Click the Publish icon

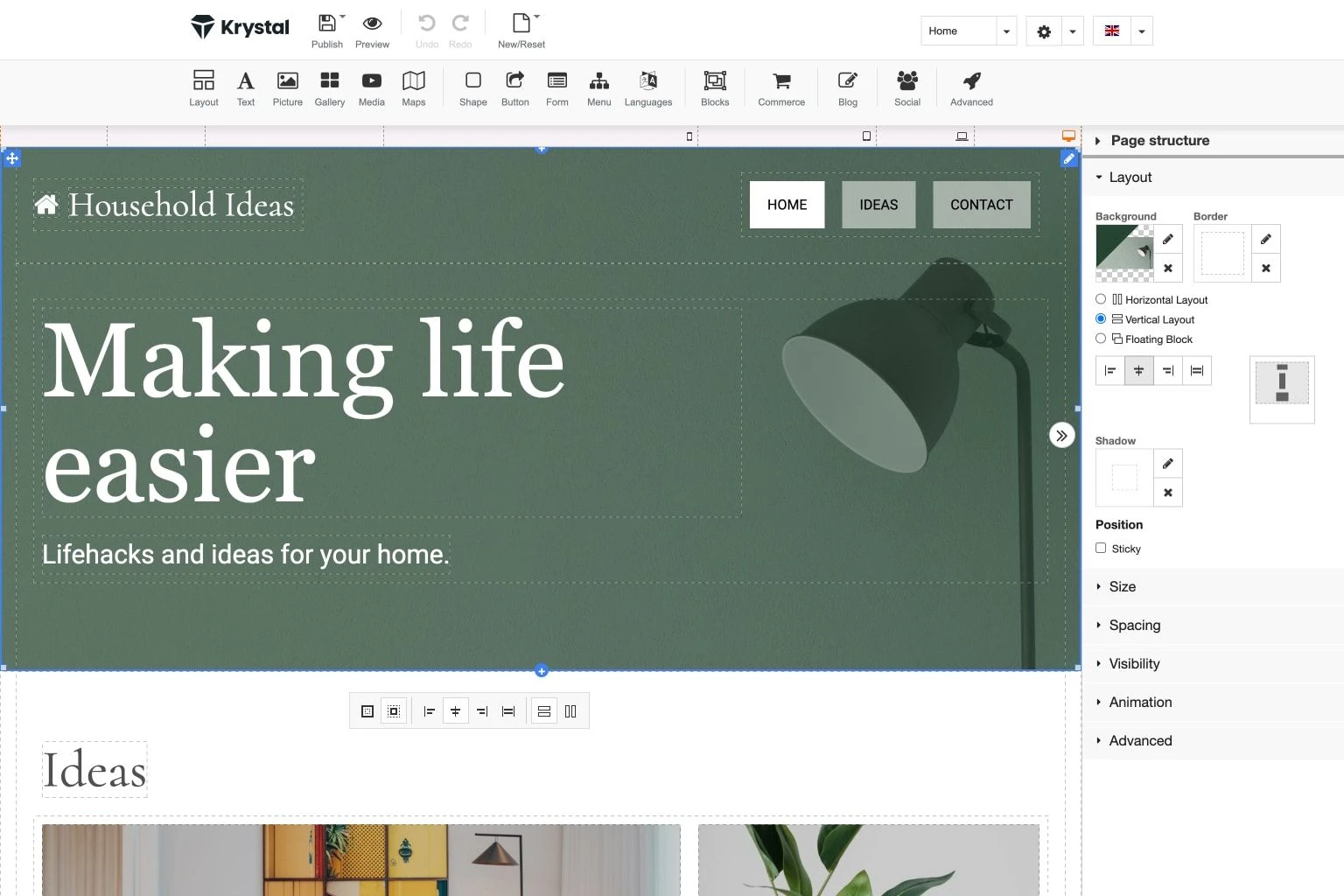(326, 24)
